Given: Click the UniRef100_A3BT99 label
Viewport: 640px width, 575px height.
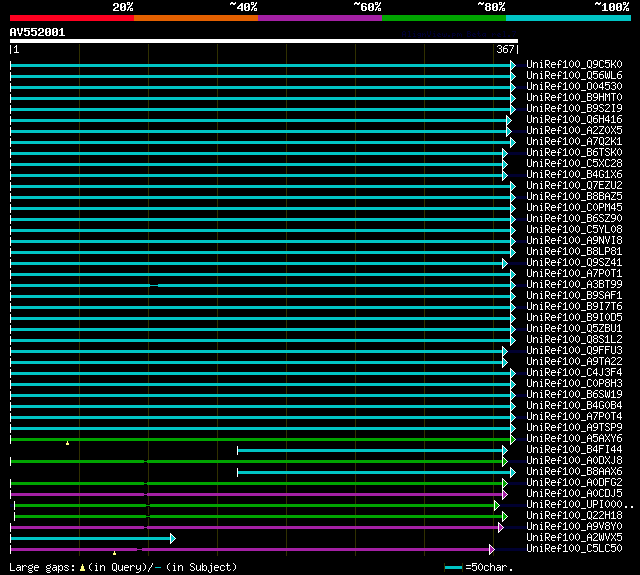Looking at the screenshot, I should point(574,285).
